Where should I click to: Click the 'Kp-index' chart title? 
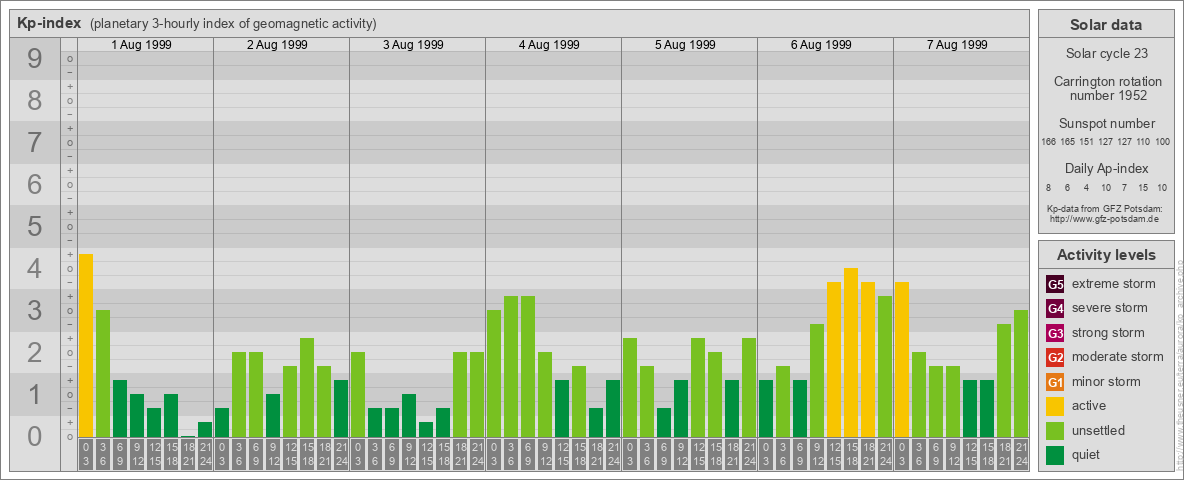pyautogui.click(x=49, y=23)
